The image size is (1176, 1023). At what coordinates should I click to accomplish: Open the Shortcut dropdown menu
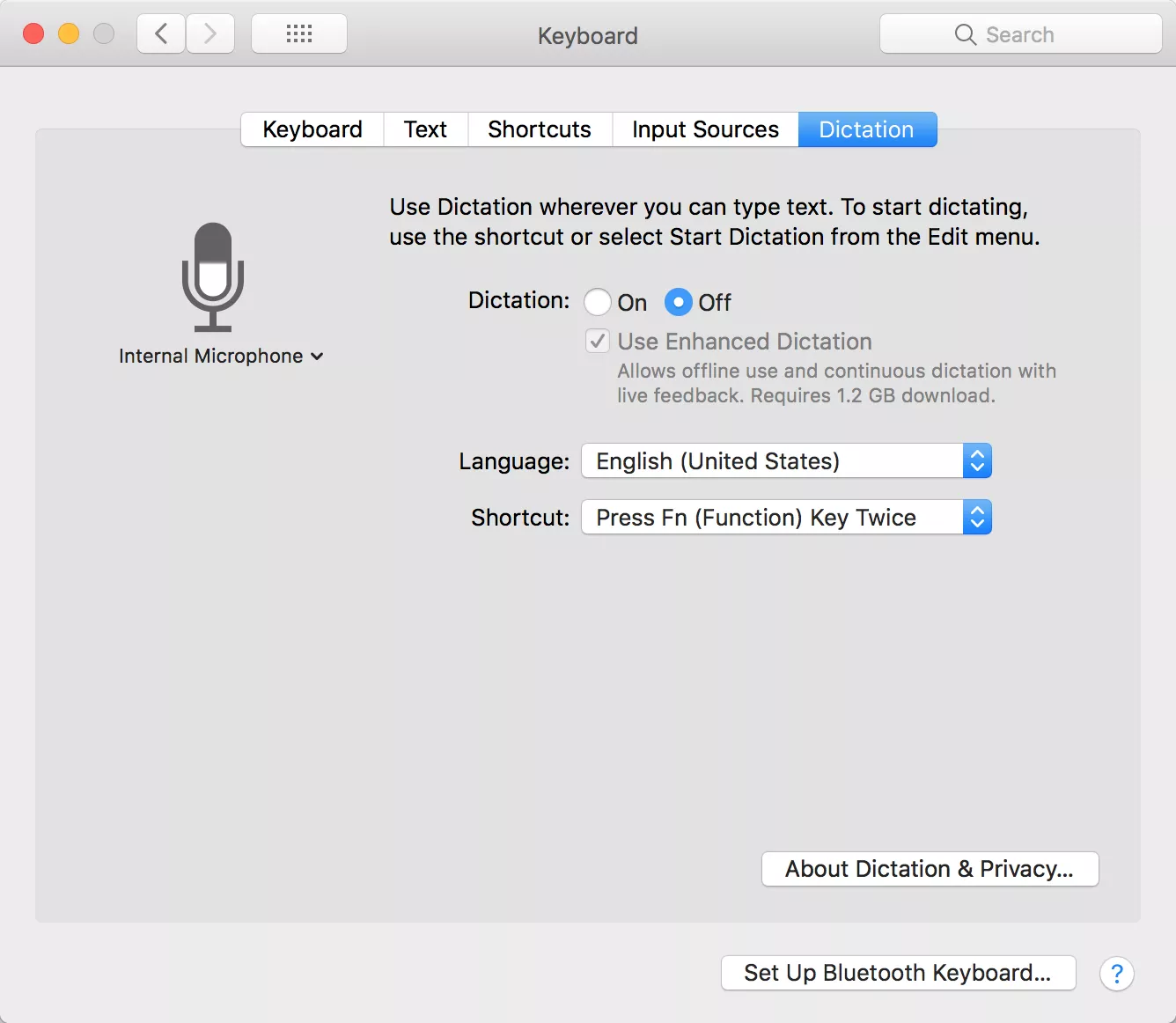point(786,517)
